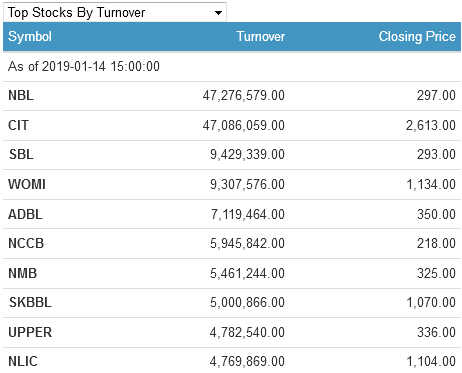
Task: Click the Symbol column header
Action: pos(30,37)
